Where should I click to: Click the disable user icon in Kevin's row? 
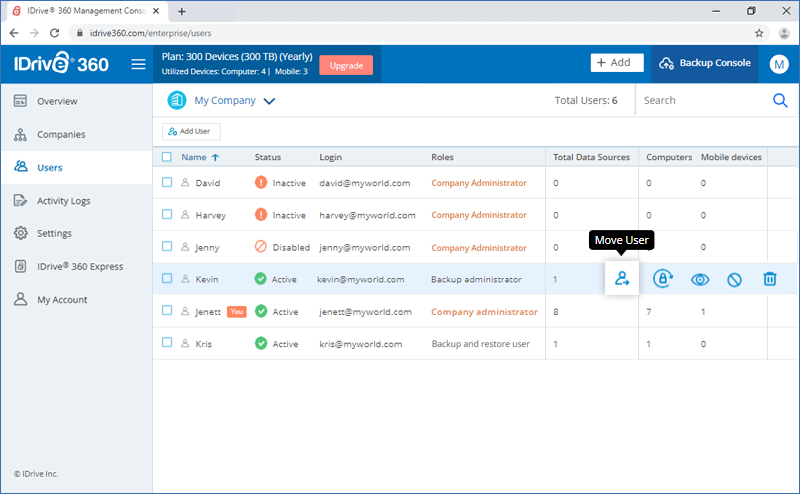click(734, 279)
